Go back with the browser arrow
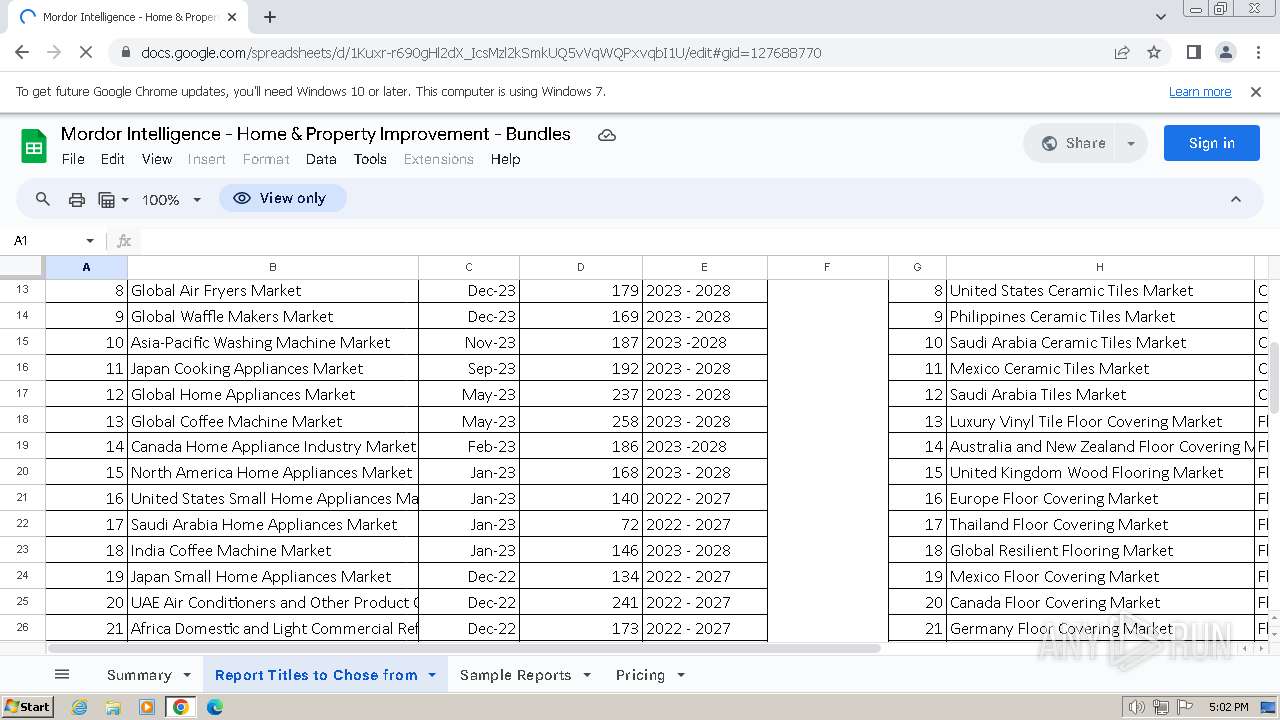Viewport: 1280px width, 720px height. tap(22, 52)
